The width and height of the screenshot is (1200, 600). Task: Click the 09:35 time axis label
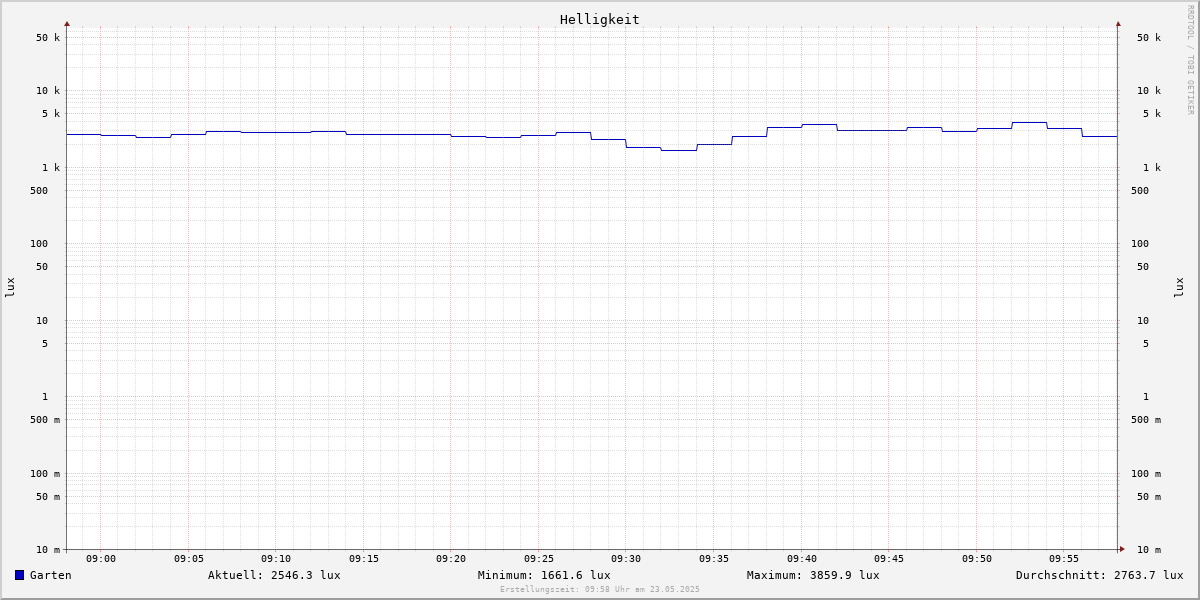tap(714, 559)
